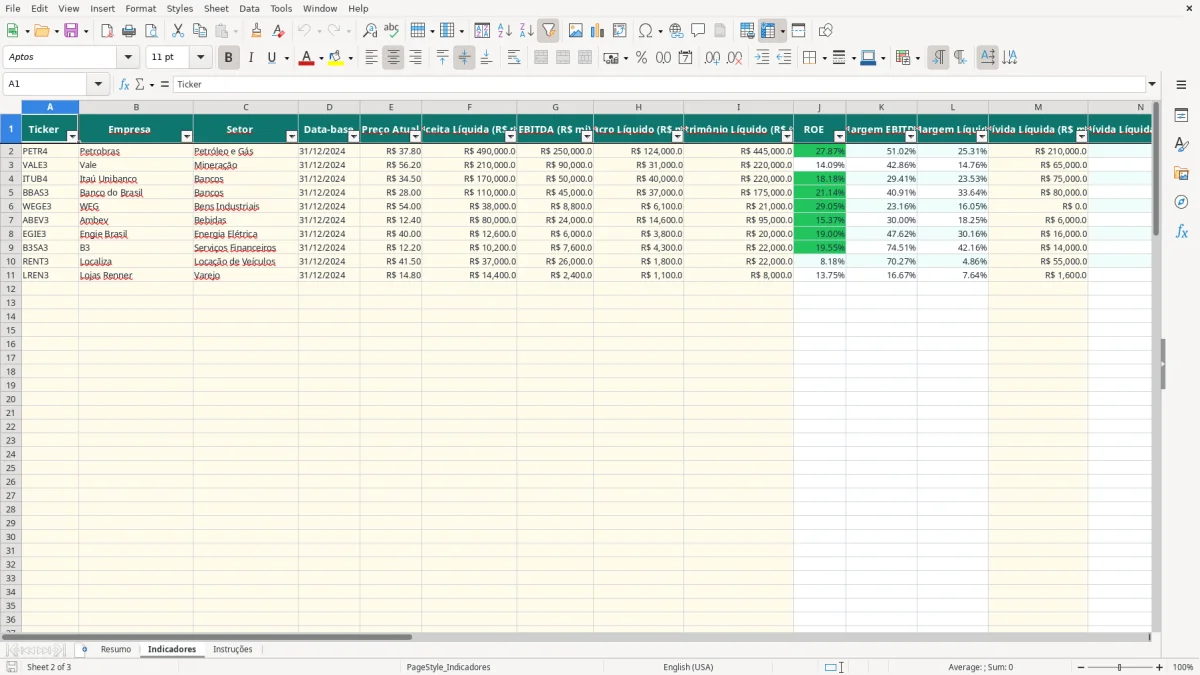Toggle Wrap Text
Screen dimensions: 1200x675
(514, 58)
